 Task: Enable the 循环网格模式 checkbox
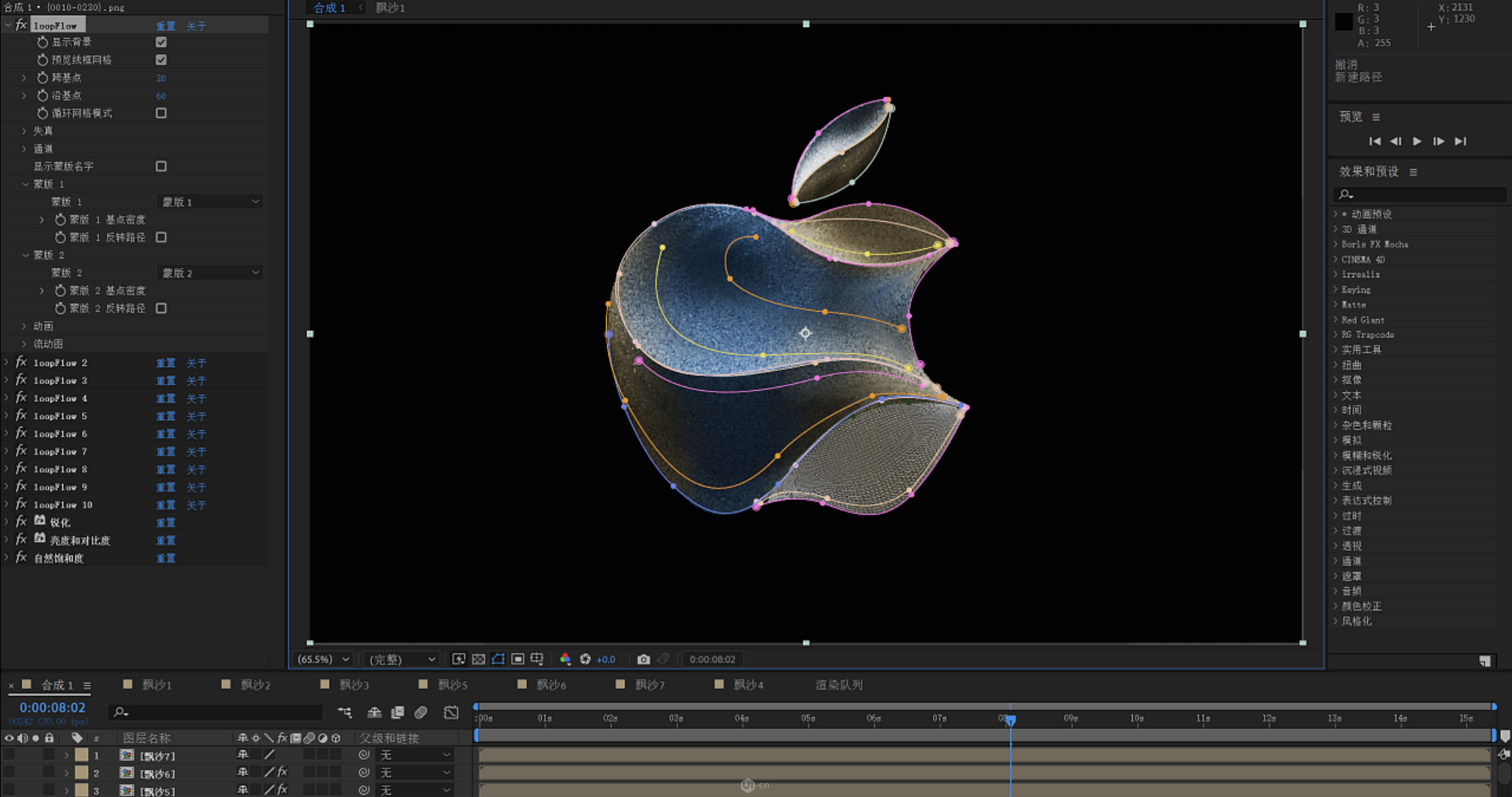[161, 113]
